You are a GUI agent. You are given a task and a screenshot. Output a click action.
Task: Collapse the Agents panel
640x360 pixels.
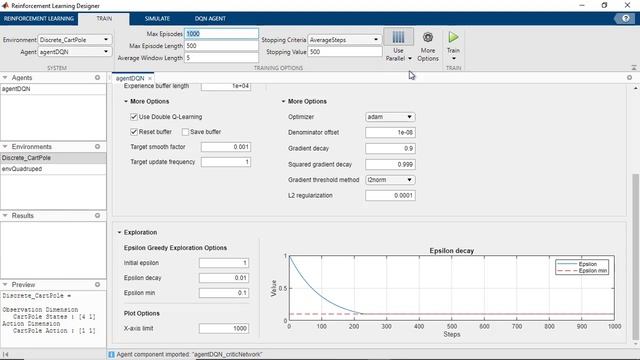(x=5, y=78)
